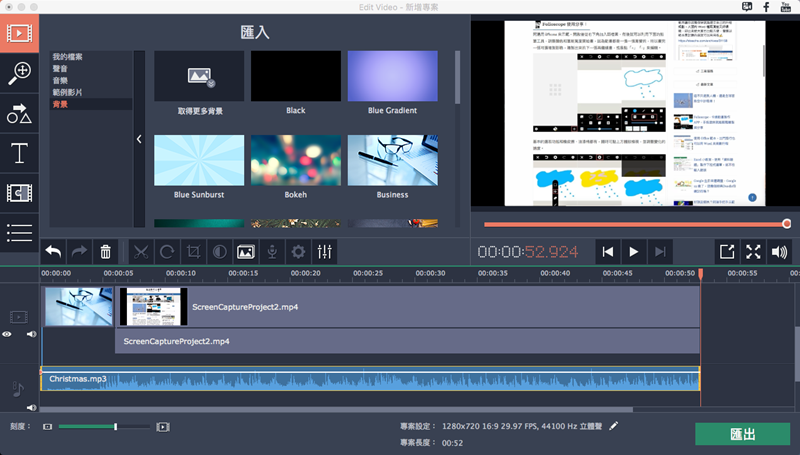The height and width of the screenshot is (455, 800).
Task: Open the Transitions panel in sidebar
Action: coord(19,193)
